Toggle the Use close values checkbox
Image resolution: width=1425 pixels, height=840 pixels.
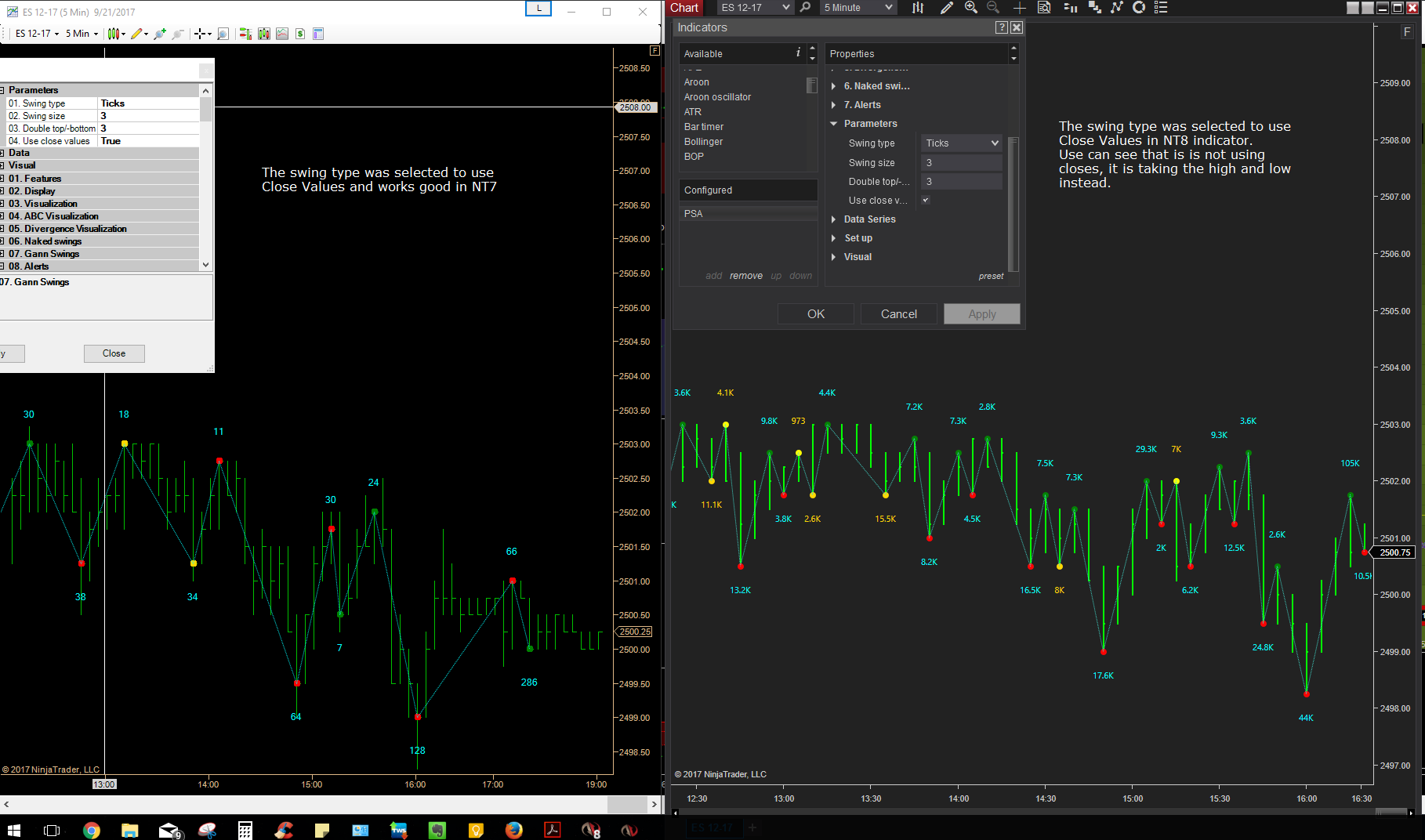click(x=926, y=200)
